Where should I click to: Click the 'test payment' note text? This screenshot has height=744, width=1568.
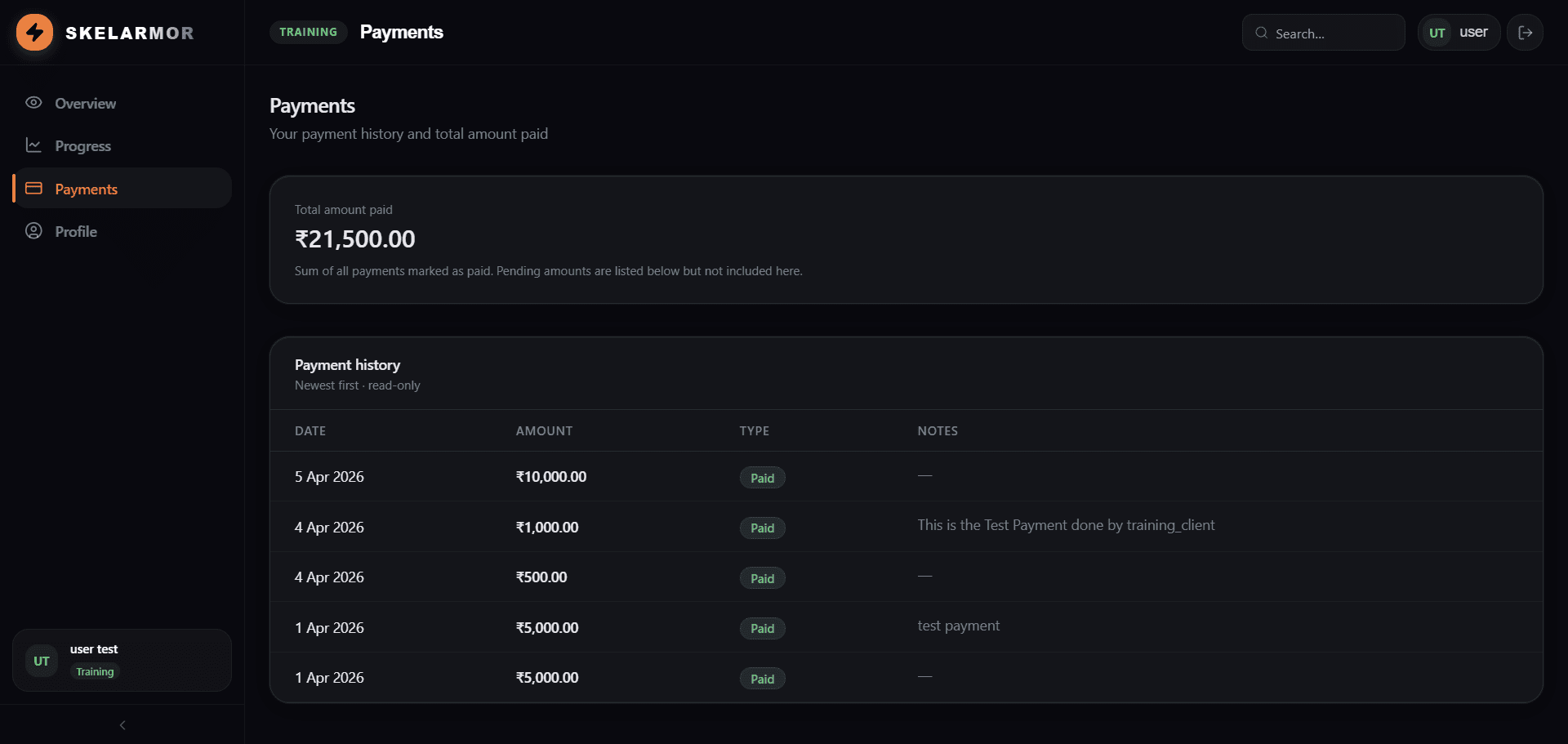pos(958,626)
